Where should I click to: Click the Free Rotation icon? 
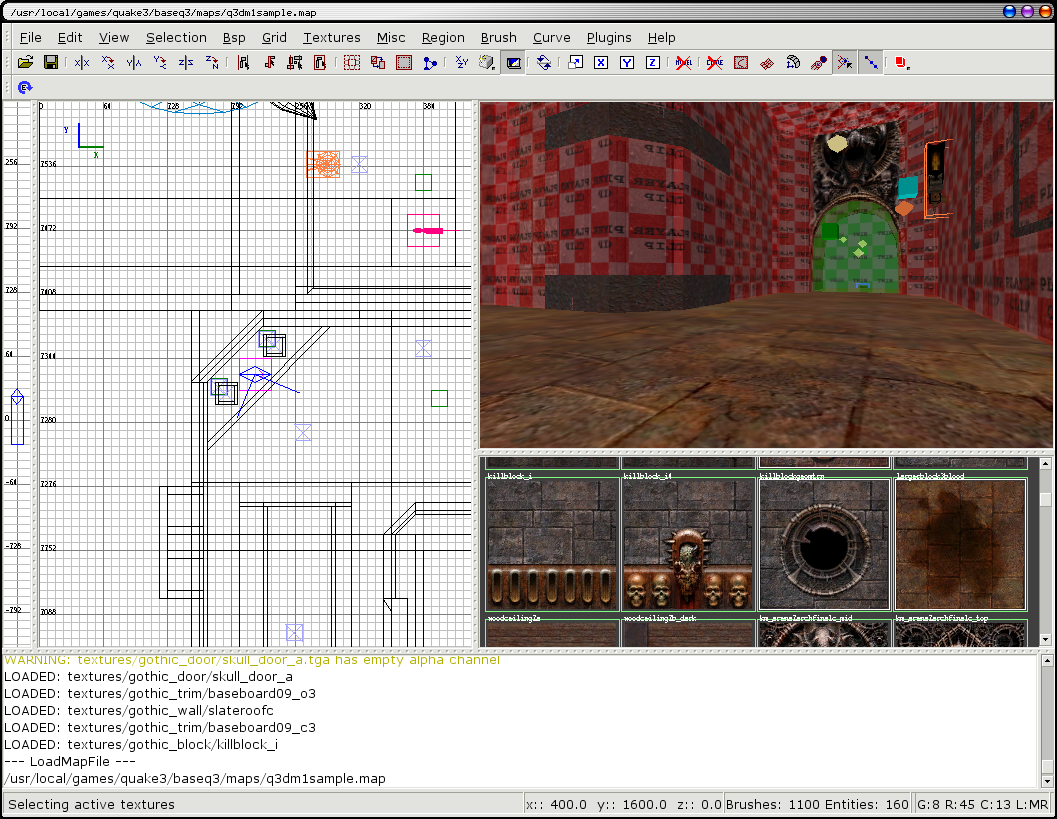pyautogui.click(x=543, y=62)
